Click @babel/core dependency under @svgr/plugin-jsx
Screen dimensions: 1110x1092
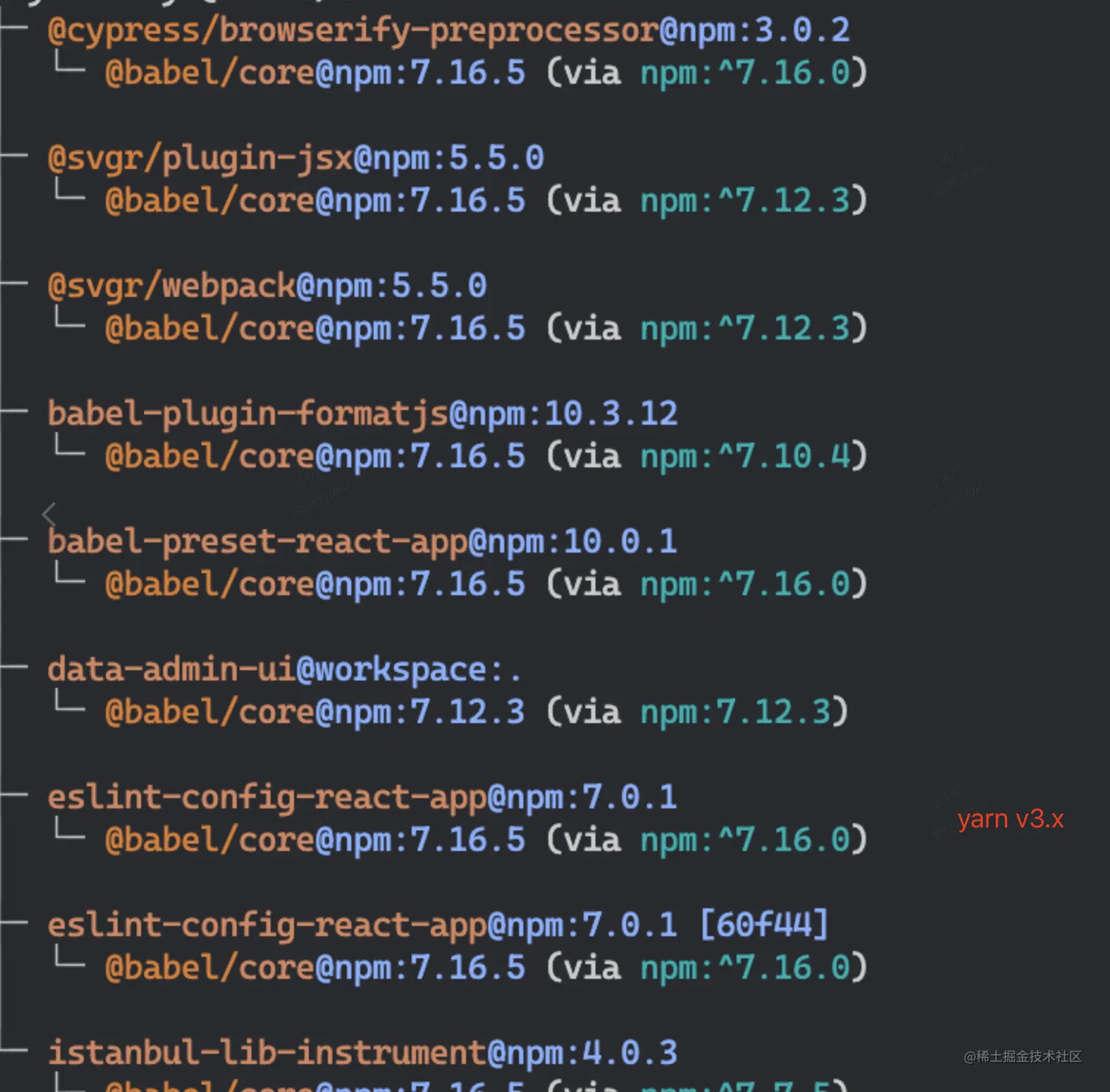315,201
